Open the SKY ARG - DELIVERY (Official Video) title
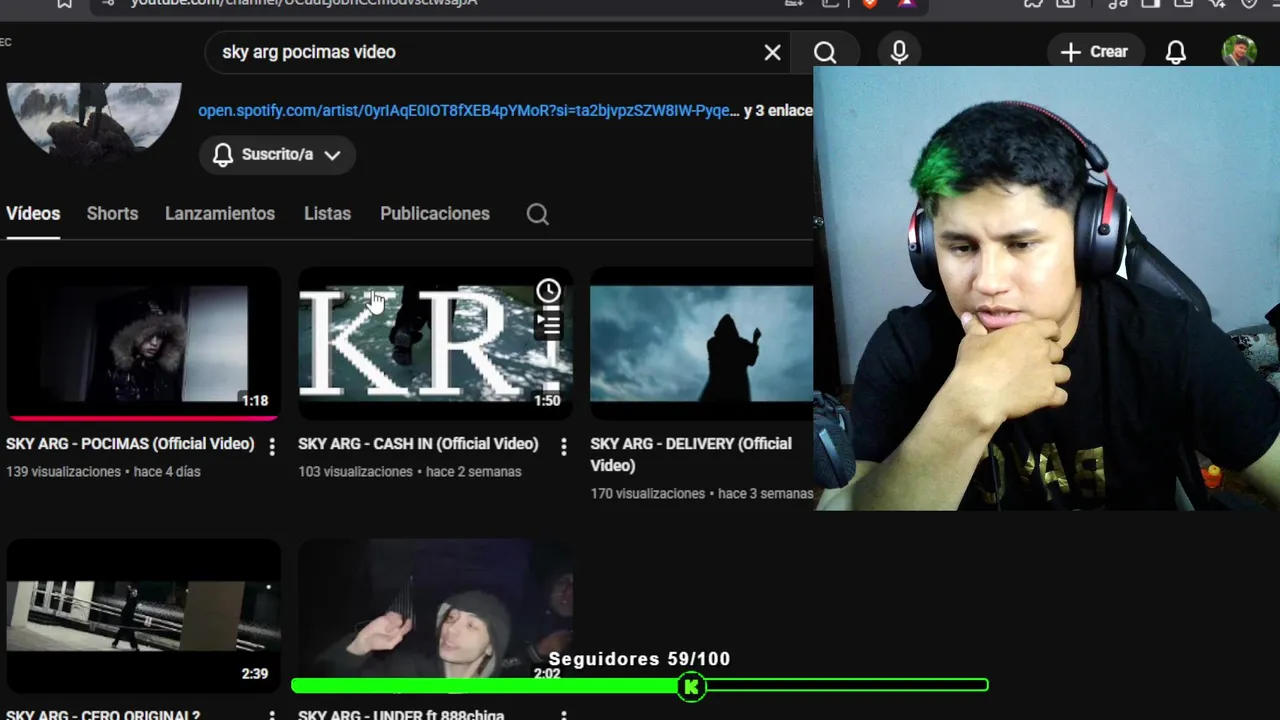The width and height of the screenshot is (1280, 720). 691,454
